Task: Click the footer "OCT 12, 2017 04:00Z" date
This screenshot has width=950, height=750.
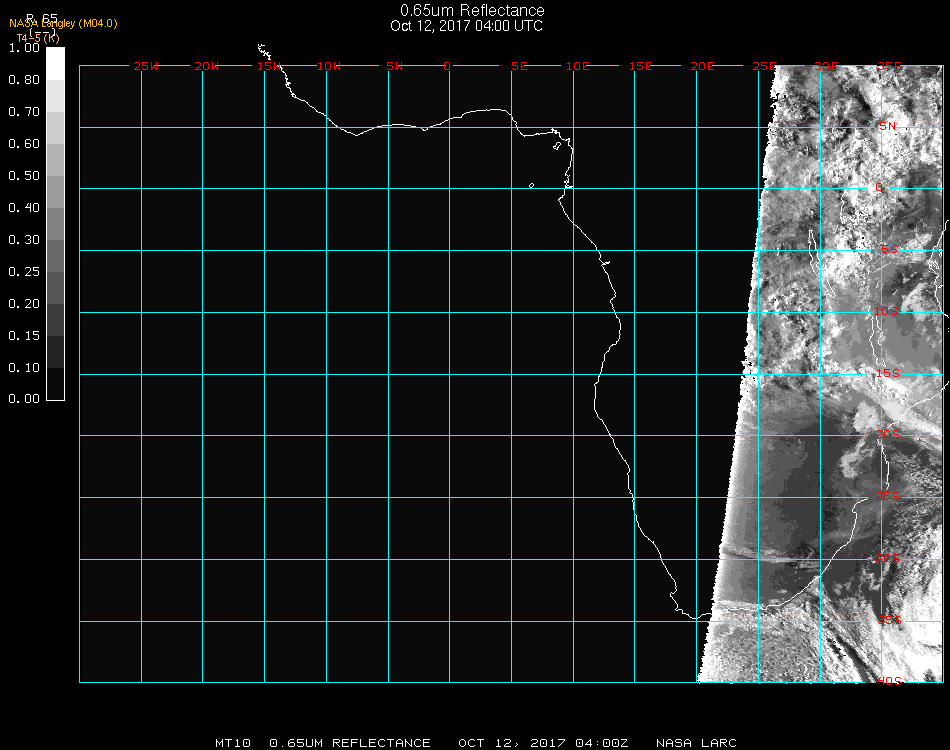Action: (x=543, y=743)
